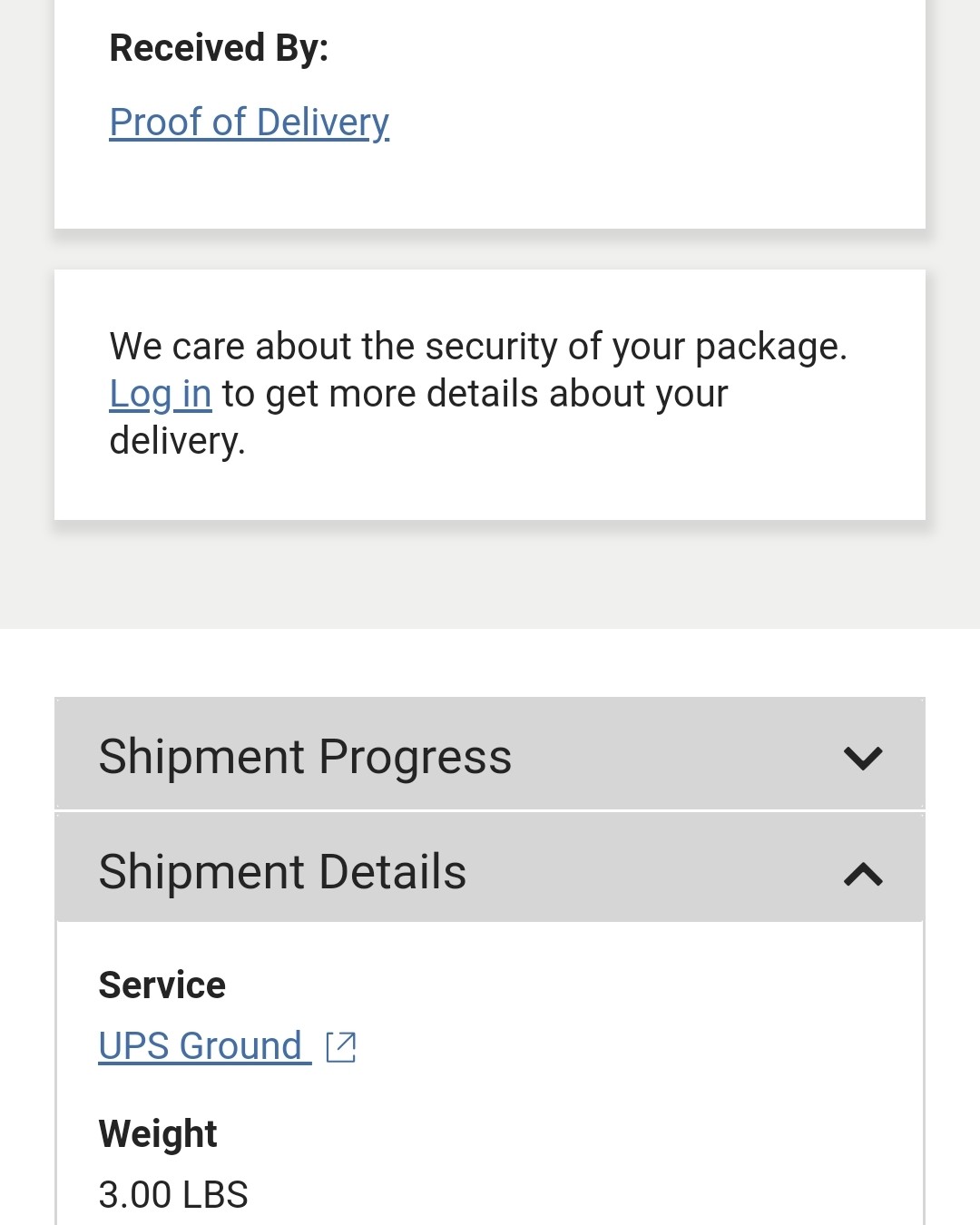Click the package security message text
Screen dimensions: 980x1225
point(478,394)
